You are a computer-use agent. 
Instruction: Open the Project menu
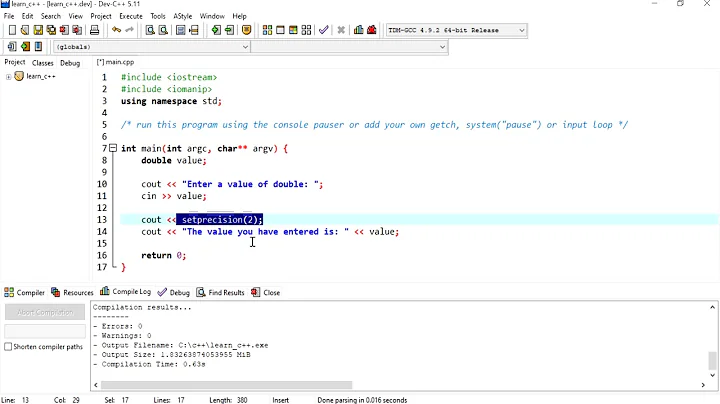101,16
